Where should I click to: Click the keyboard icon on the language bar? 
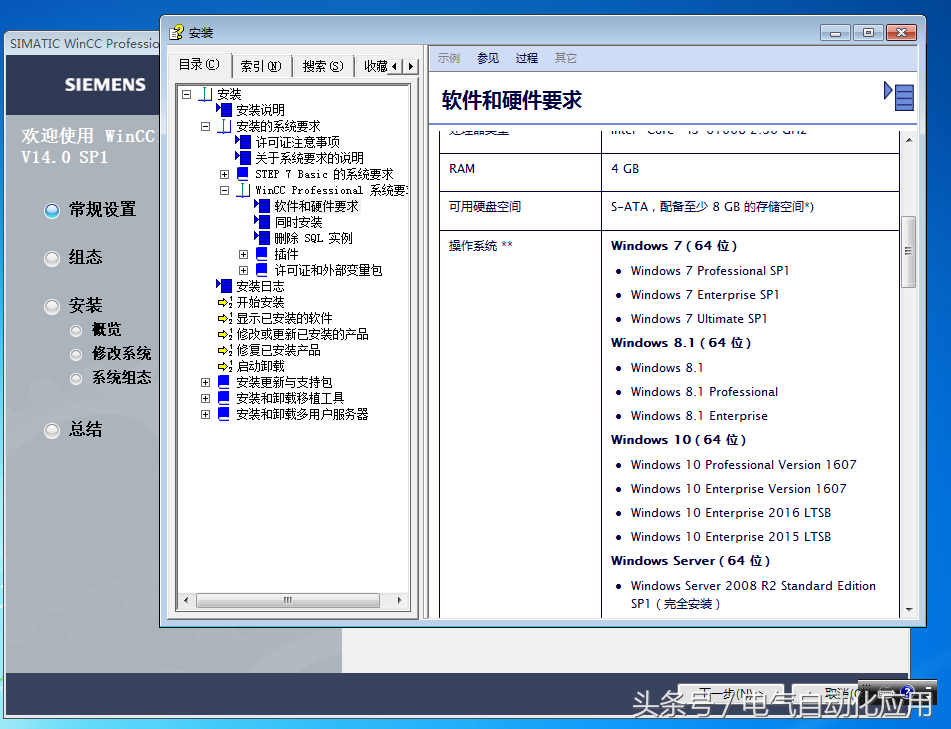pos(885,694)
